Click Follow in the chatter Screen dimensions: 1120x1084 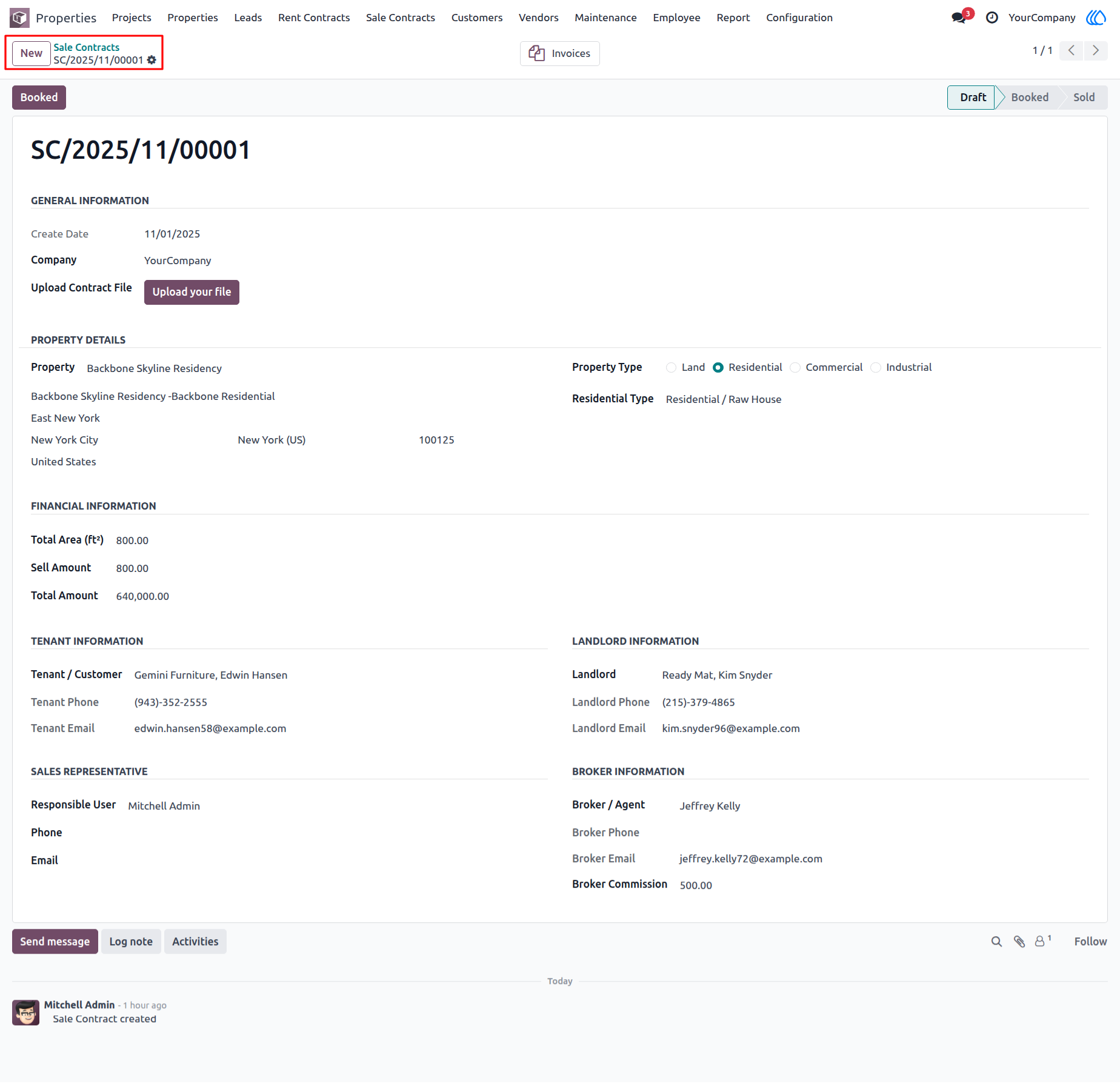(x=1090, y=942)
